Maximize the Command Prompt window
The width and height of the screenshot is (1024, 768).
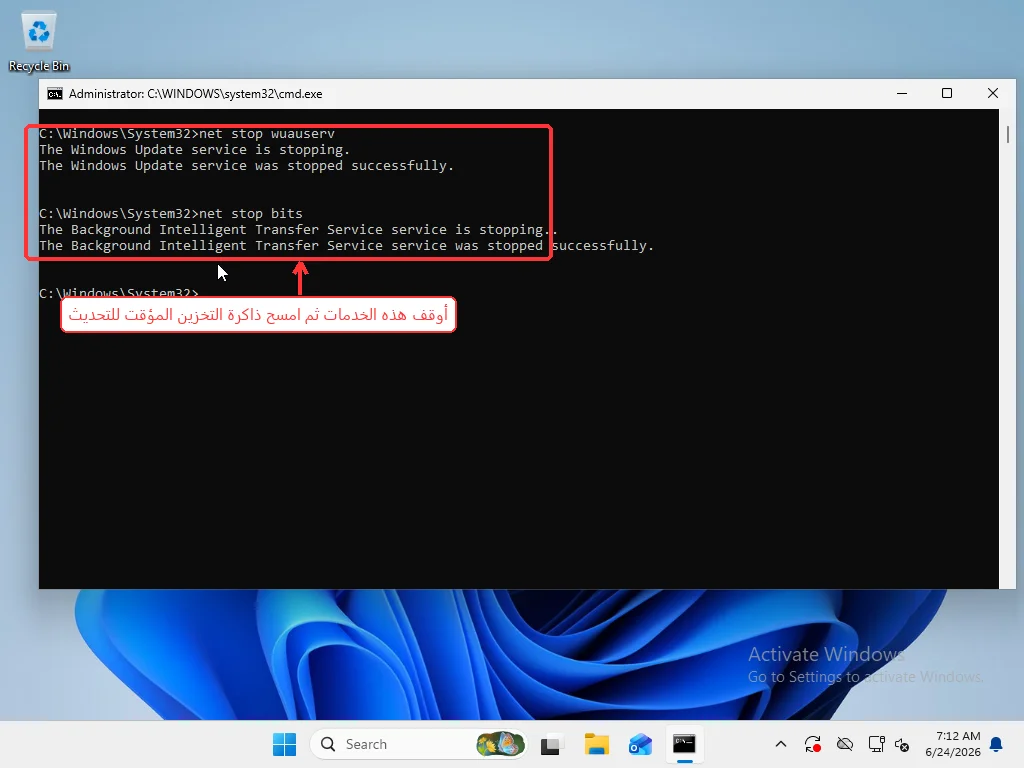(947, 93)
